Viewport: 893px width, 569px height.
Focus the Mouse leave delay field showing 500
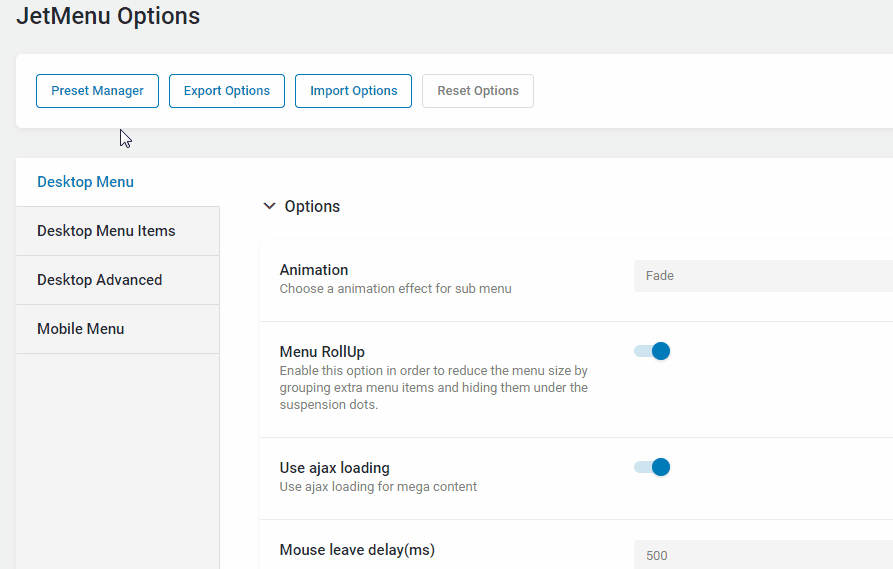763,555
